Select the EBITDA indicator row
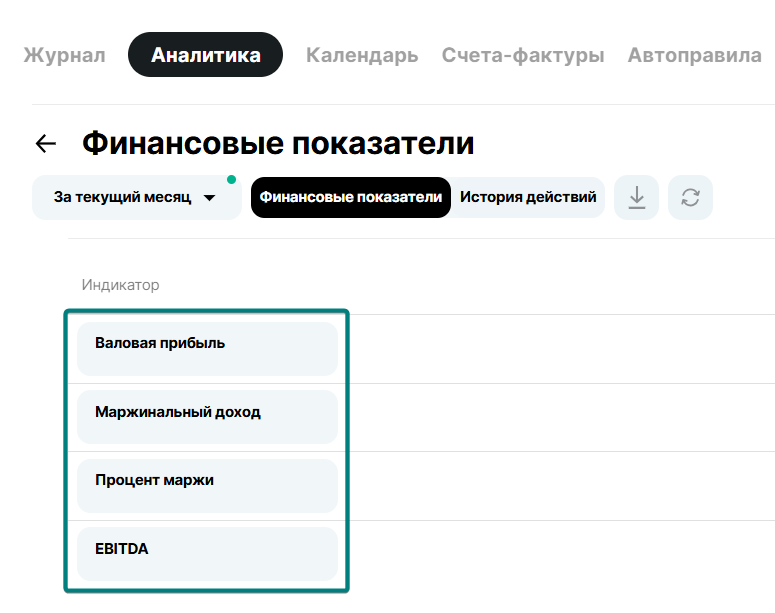775x613 pixels. (x=207, y=553)
